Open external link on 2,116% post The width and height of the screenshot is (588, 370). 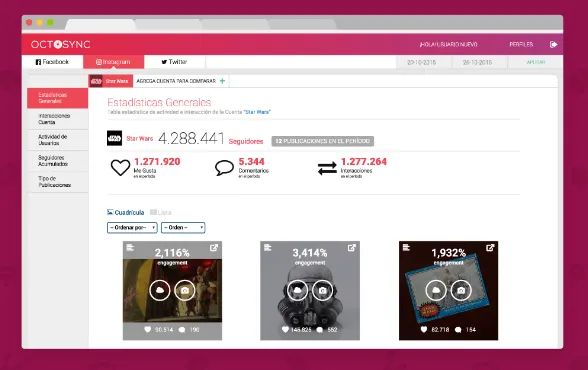click(214, 248)
